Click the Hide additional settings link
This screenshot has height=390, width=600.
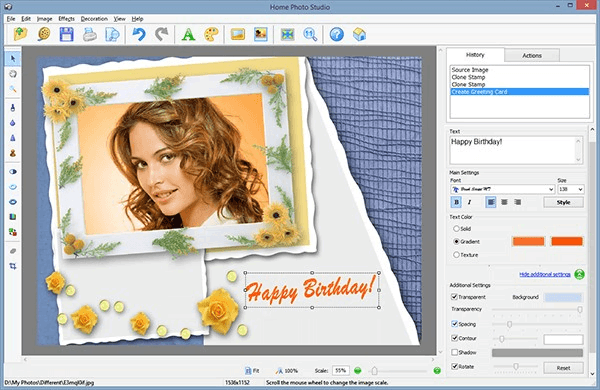pos(545,274)
